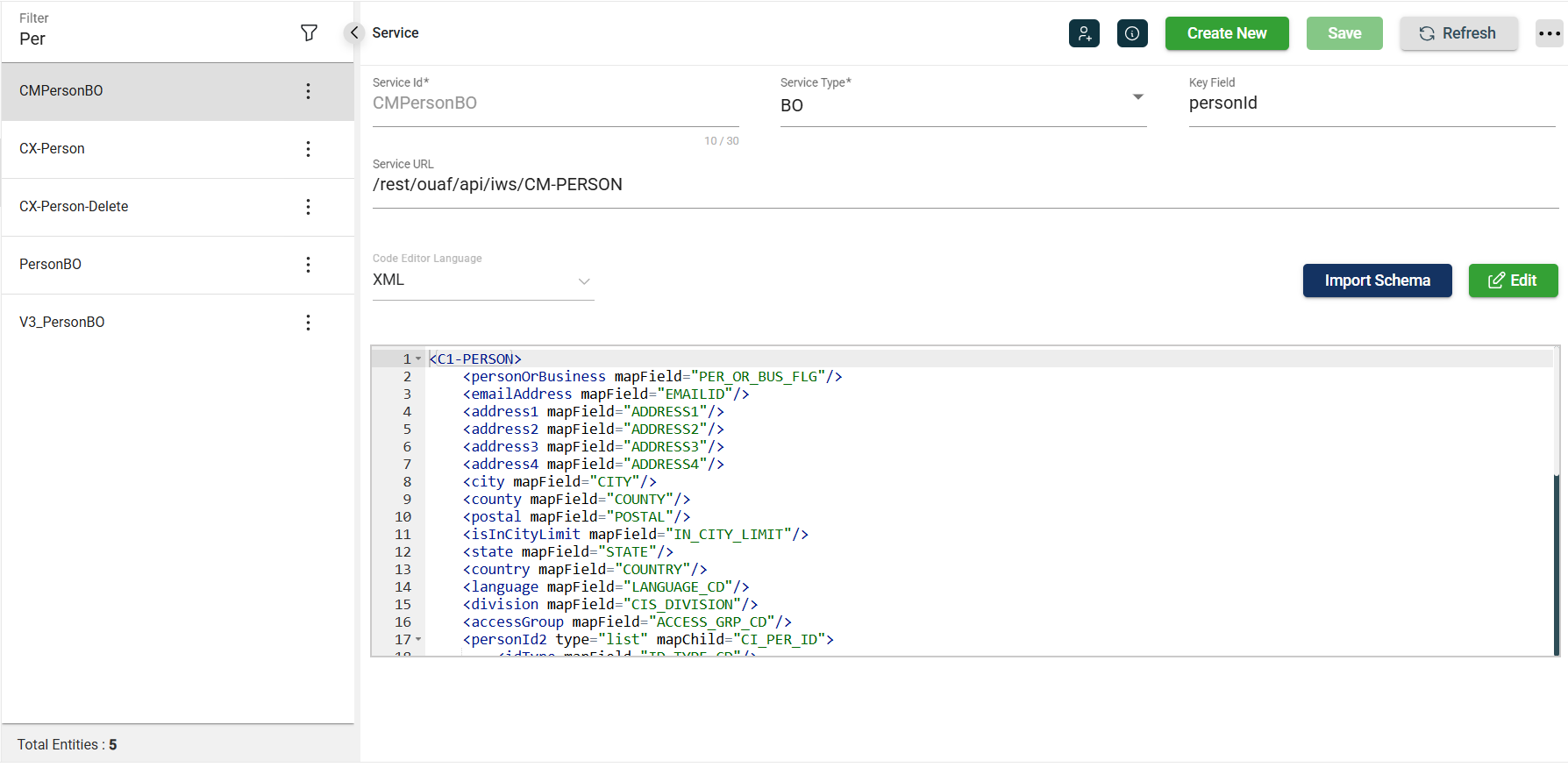Viewport: 1568px width, 767px height.
Task: Open the CMPersonBO three-dot menu
Action: tap(308, 91)
